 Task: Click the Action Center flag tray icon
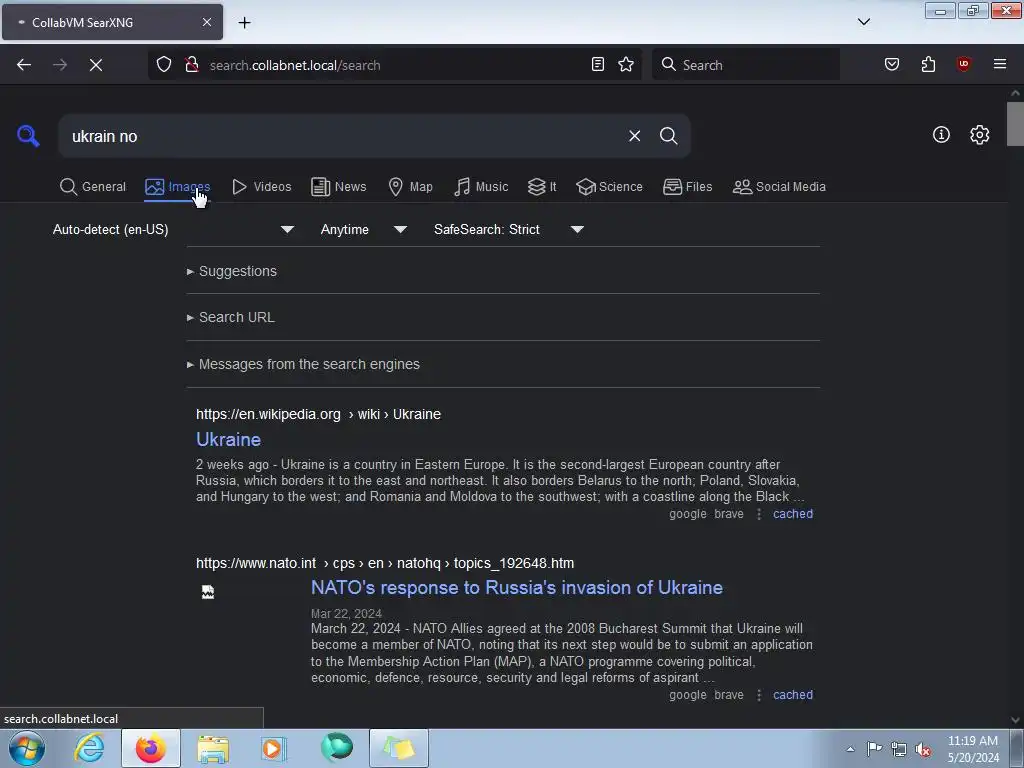[x=874, y=748]
